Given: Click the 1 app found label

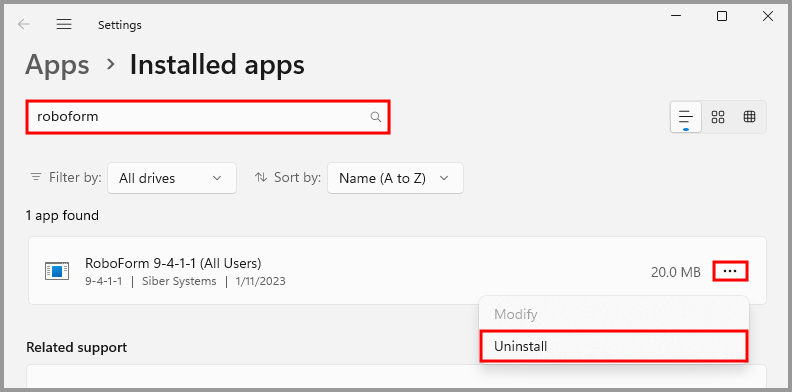Looking at the screenshot, I should click(x=62, y=216).
